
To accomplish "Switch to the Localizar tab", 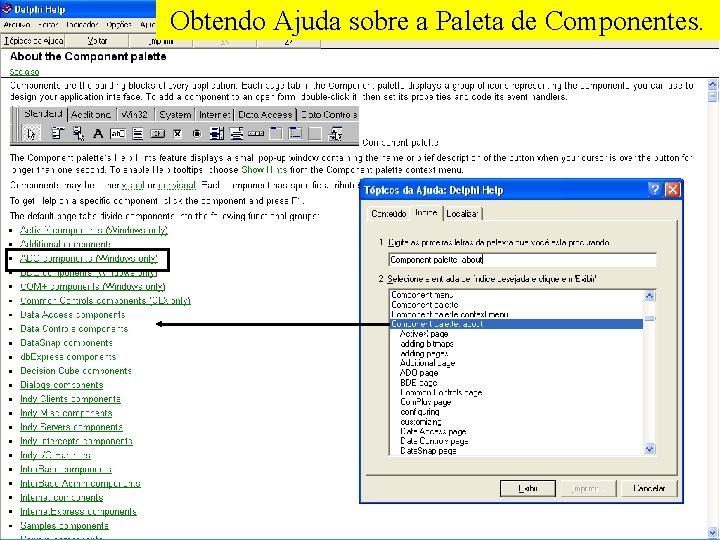I will point(463,214).
